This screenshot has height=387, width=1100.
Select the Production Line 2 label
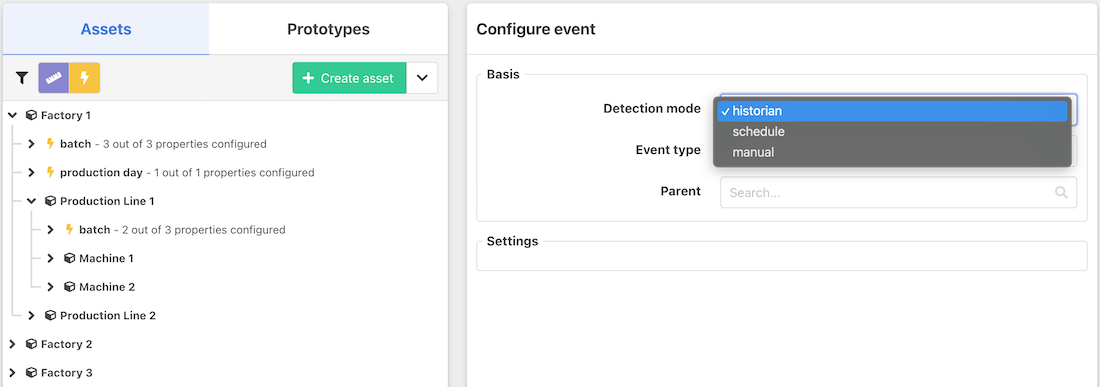click(108, 315)
